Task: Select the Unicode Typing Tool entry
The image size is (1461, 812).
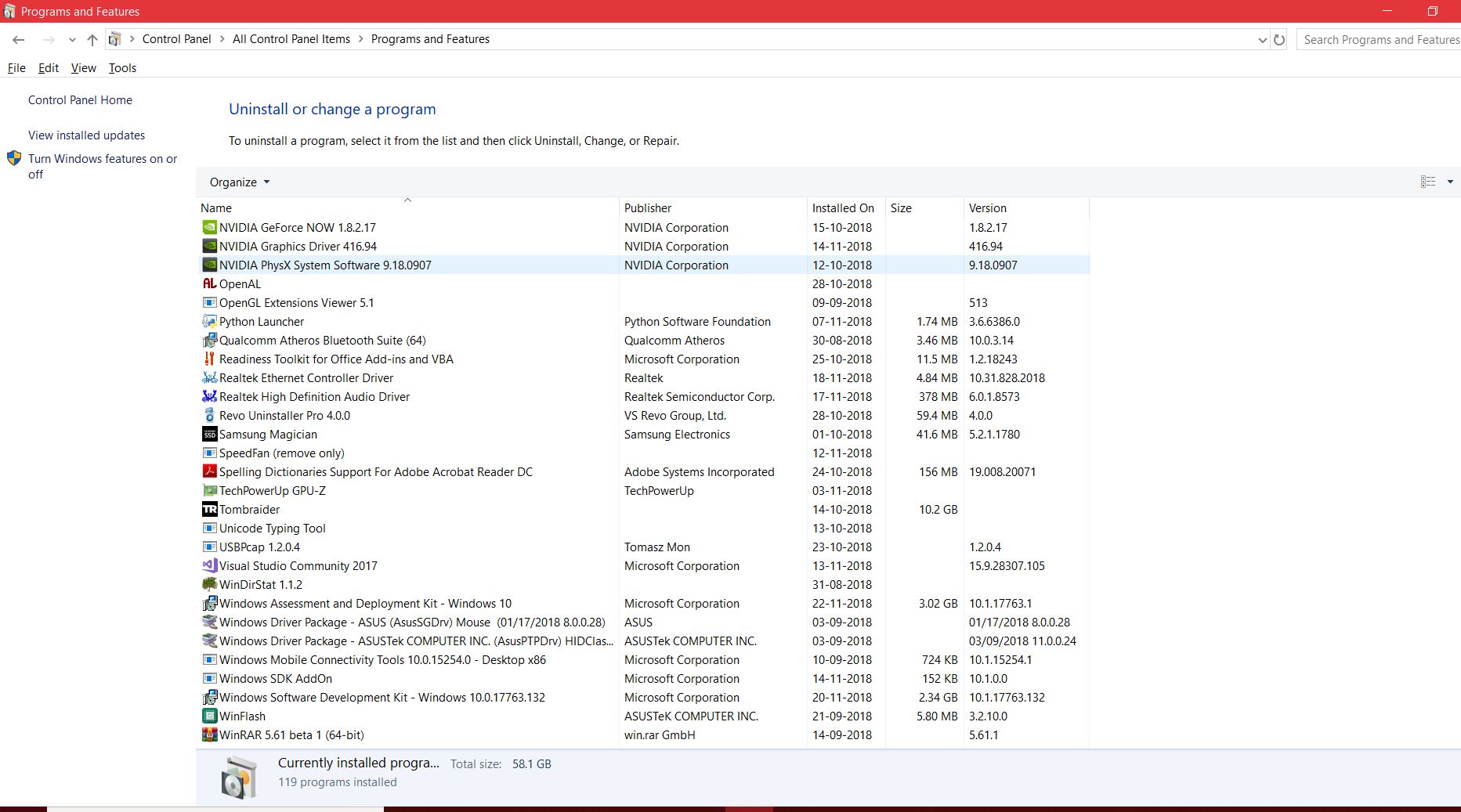Action: [x=642, y=529]
